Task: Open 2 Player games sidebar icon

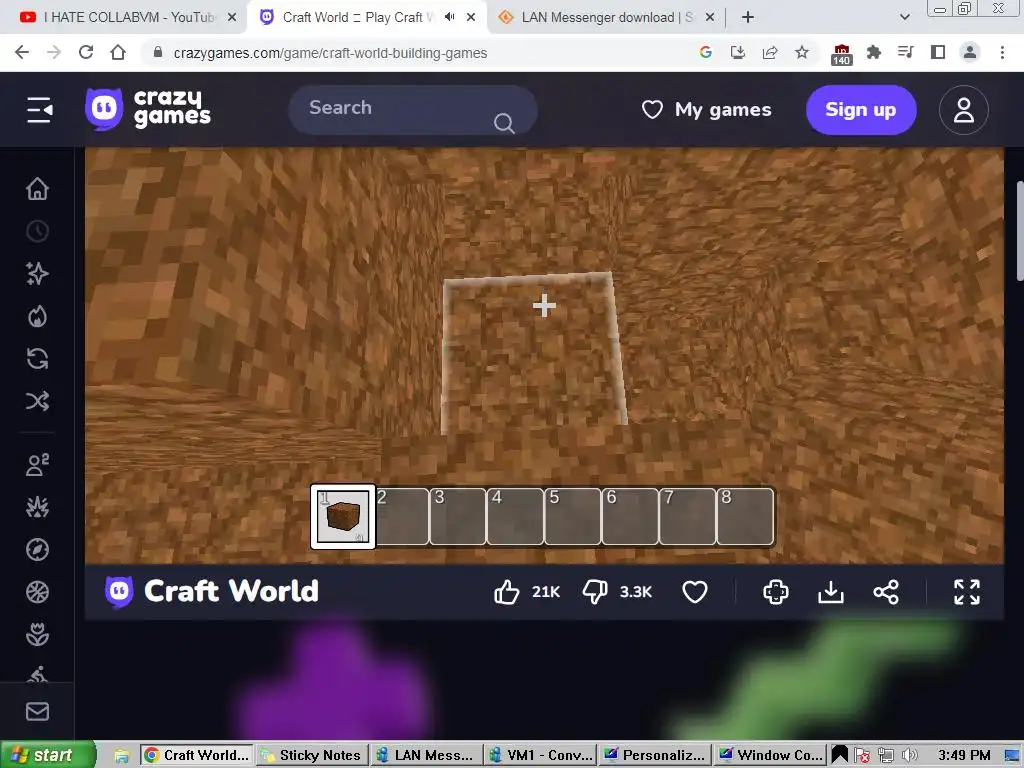Action: pyautogui.click(x=37, y=464)
